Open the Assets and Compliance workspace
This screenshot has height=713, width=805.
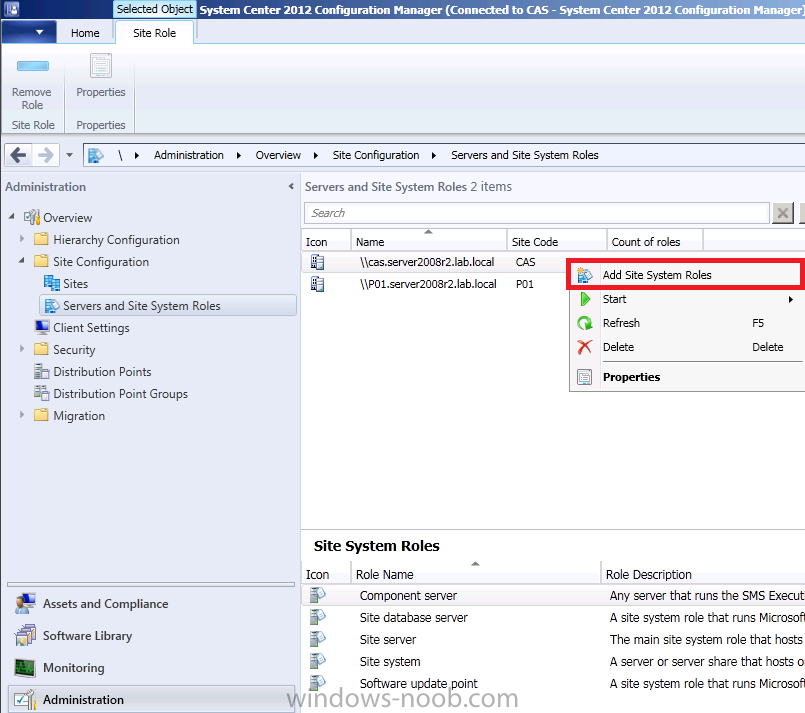click(x=151, y=604)
